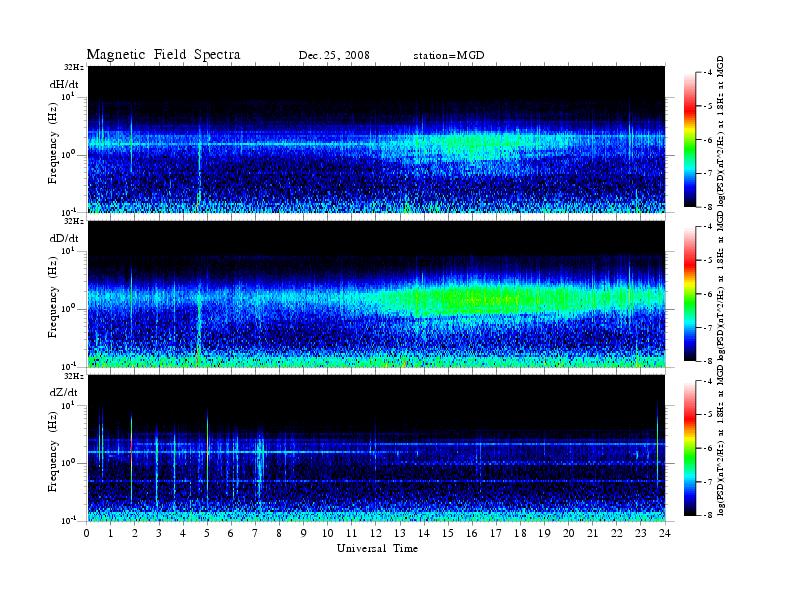
Task: Click the "station=MGD" label
Action: point(449,55)
